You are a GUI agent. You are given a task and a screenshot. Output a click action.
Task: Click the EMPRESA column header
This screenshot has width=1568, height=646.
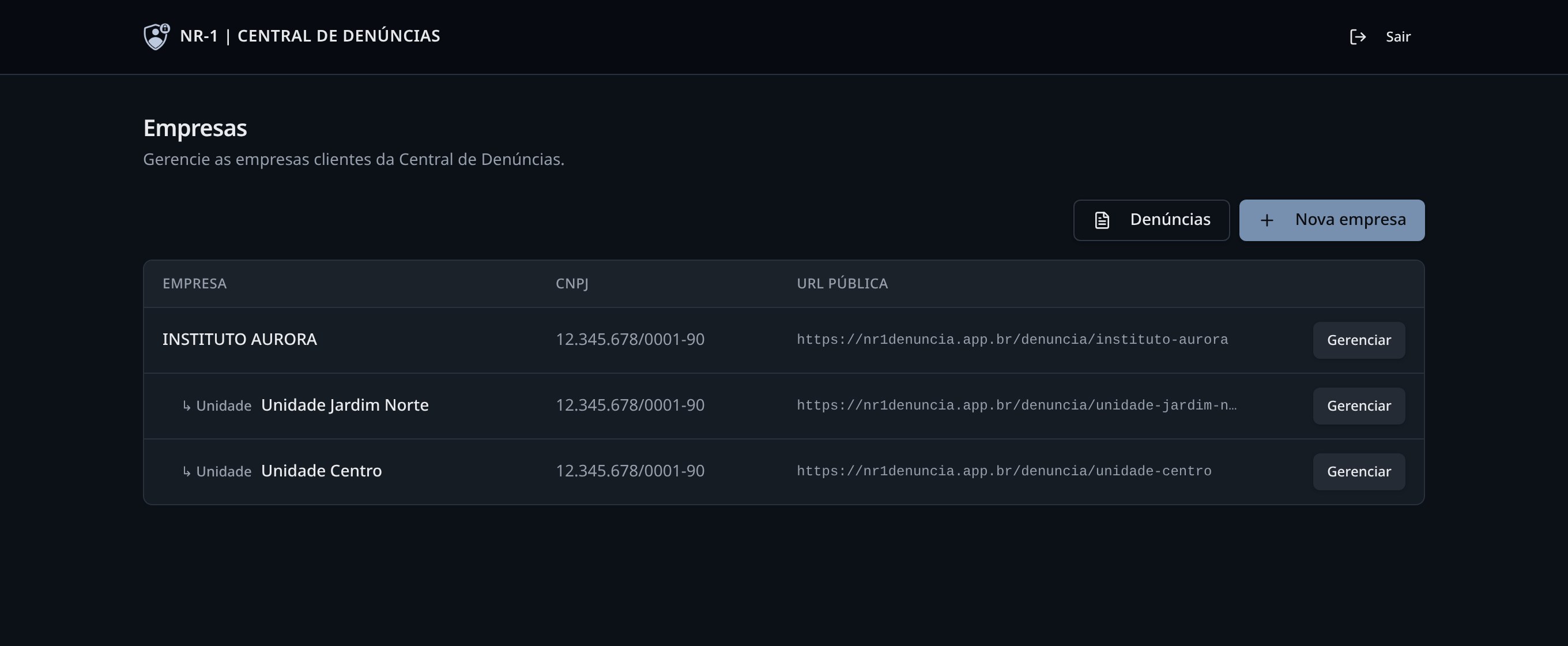195,284
